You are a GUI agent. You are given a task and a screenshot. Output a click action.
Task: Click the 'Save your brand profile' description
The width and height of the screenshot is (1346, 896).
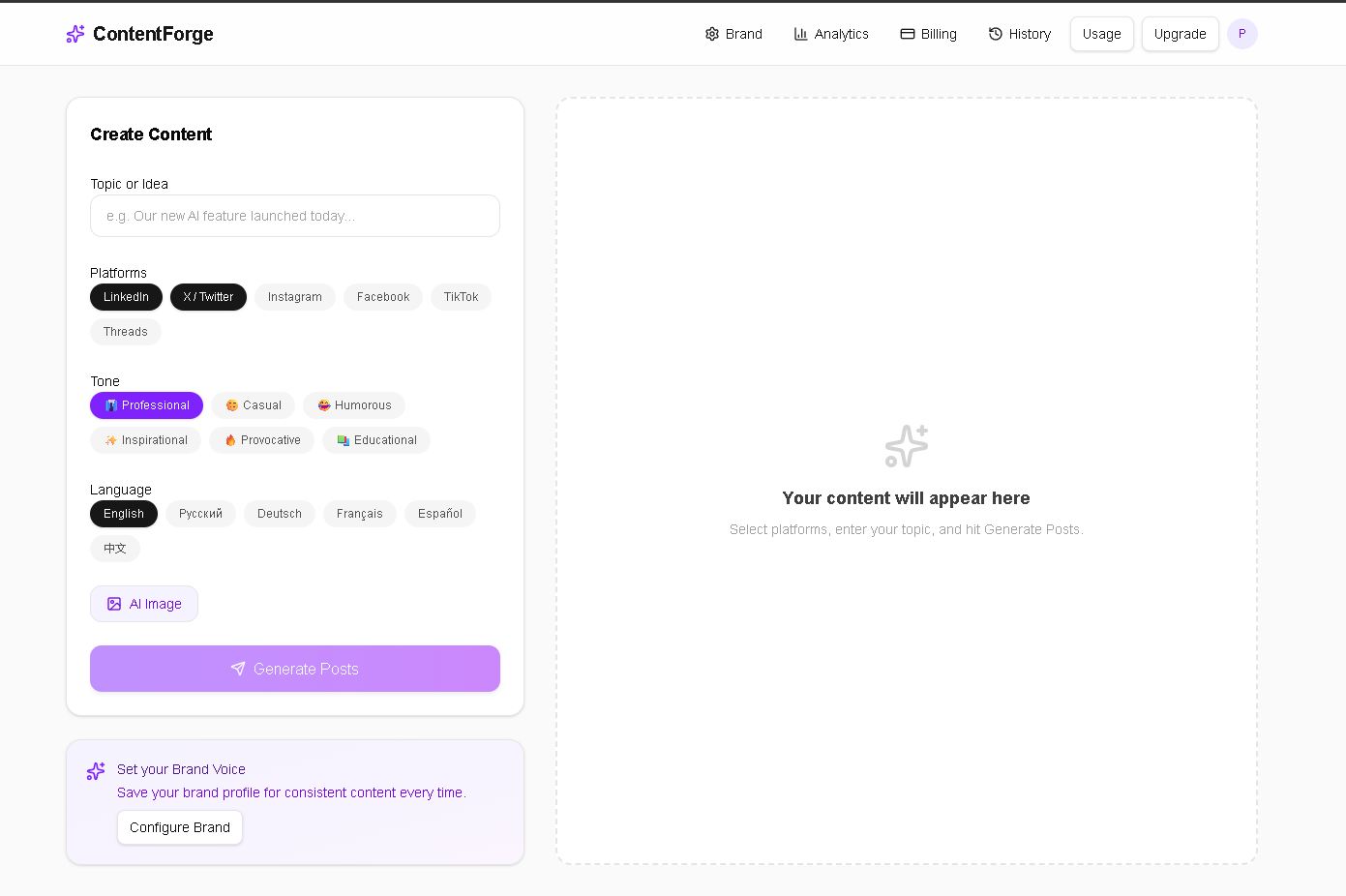[x=291, y=792]
